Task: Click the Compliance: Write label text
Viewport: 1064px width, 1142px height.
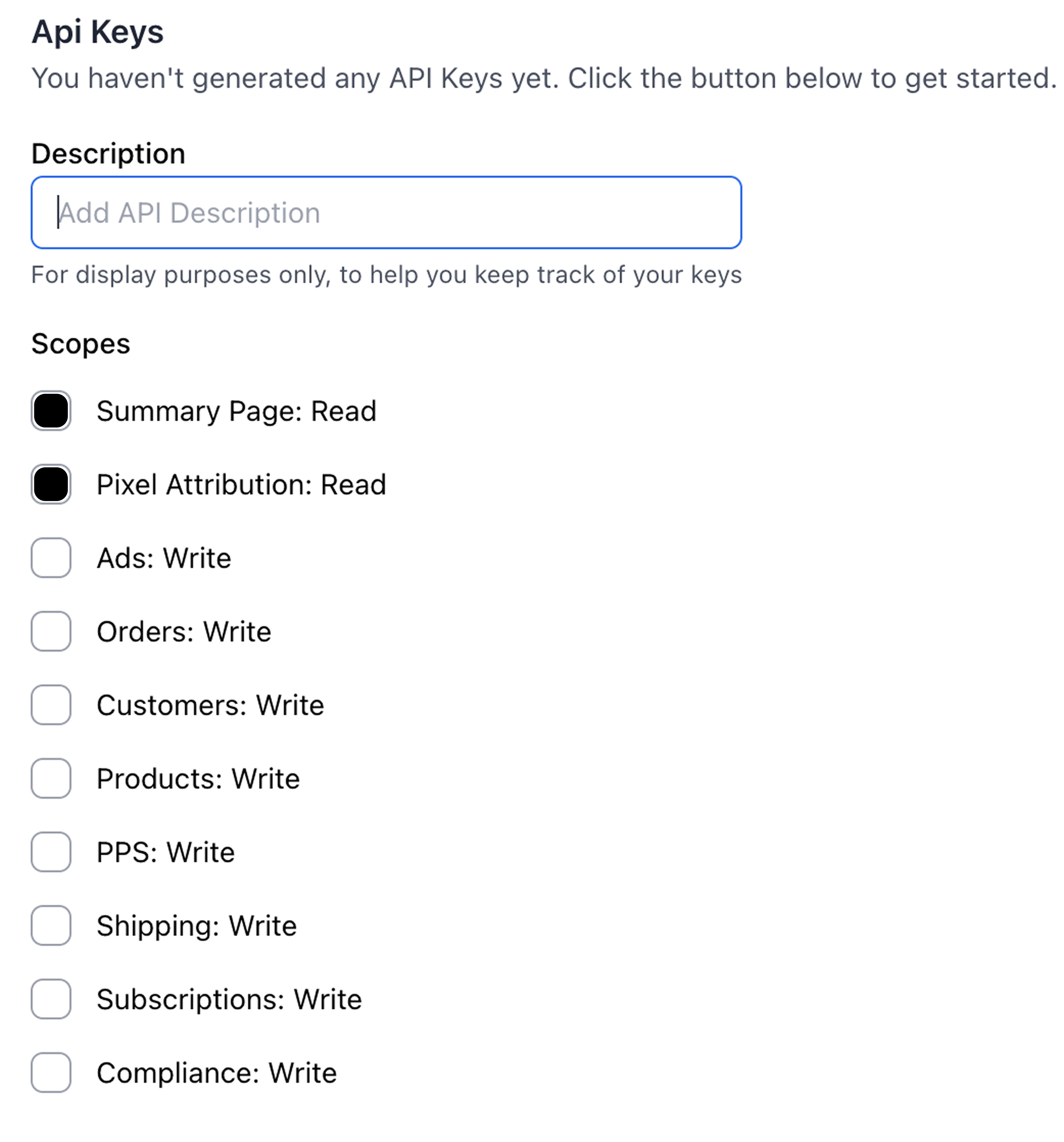Action: (x=216, y=1073)
